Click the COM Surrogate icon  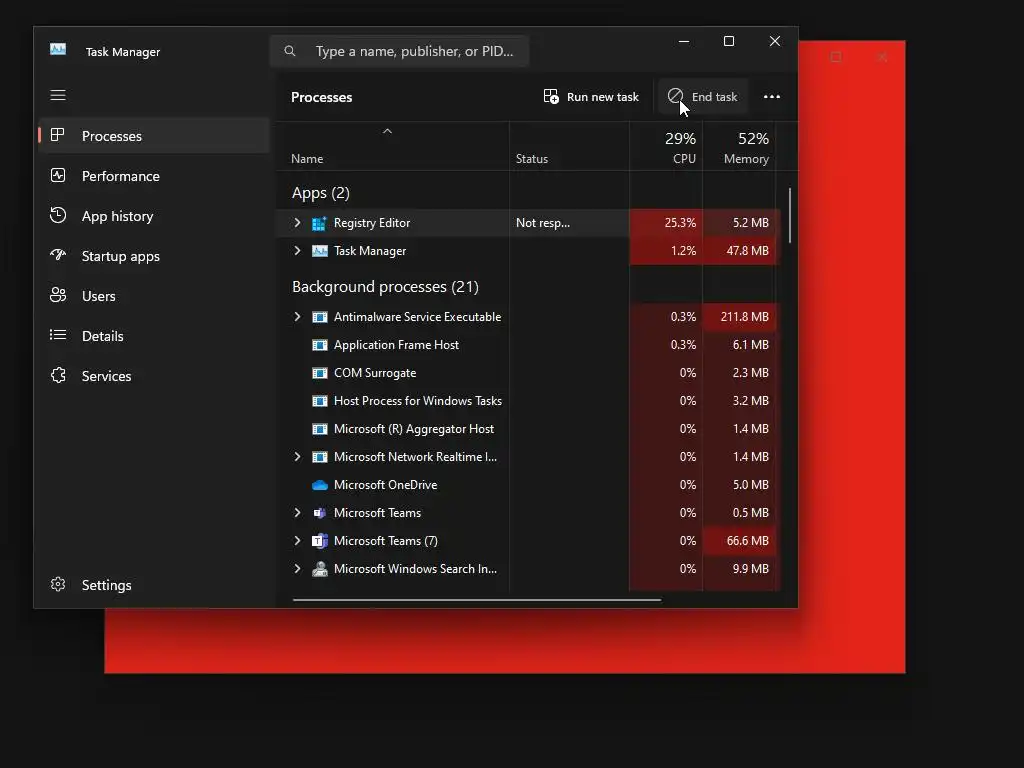[x=319, y=373]
